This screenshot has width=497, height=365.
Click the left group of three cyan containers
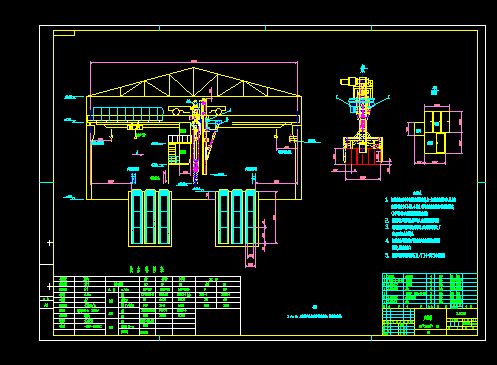click(150, 218)
